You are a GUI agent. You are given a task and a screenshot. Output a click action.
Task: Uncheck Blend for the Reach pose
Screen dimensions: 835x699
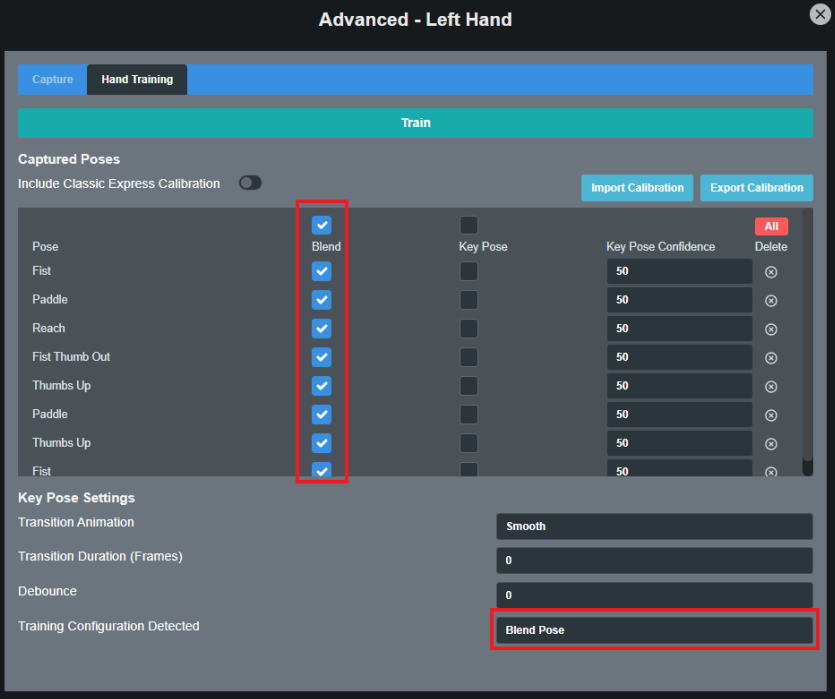coord(322,328)
